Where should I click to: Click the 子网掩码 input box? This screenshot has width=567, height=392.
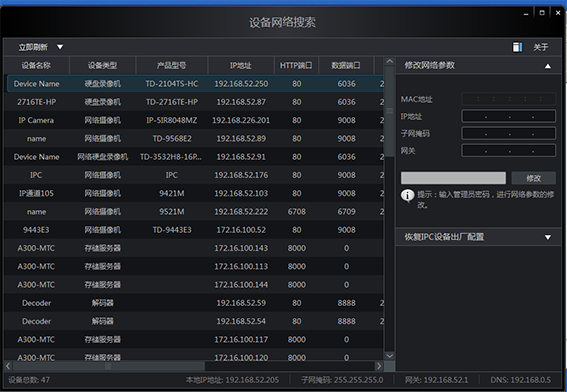pyautogui.click(x=508, y=133)
